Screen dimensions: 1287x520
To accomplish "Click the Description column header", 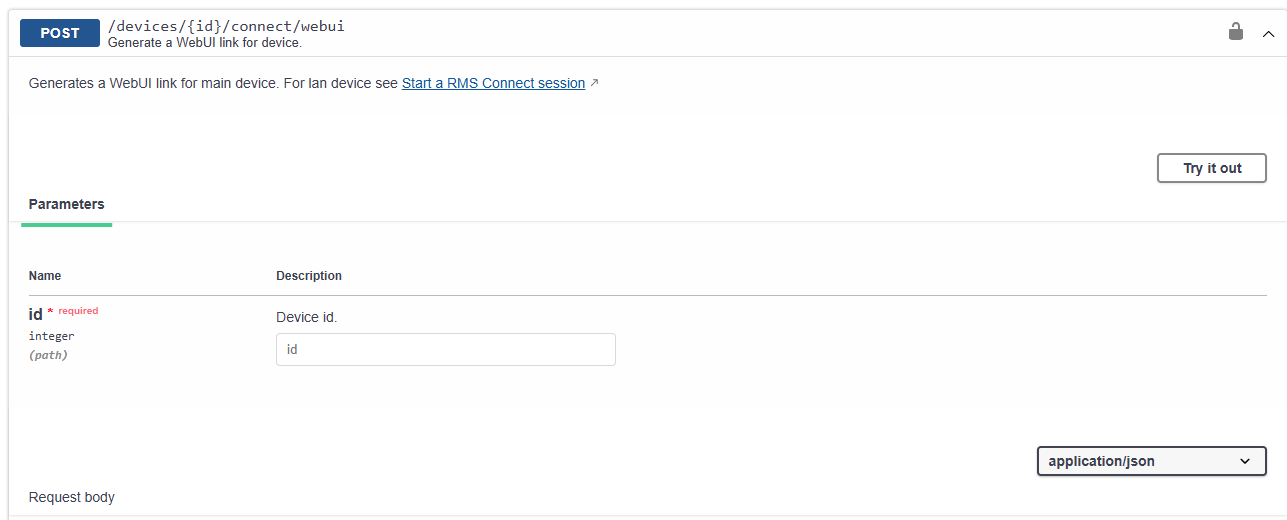I will tap(309, 276).
